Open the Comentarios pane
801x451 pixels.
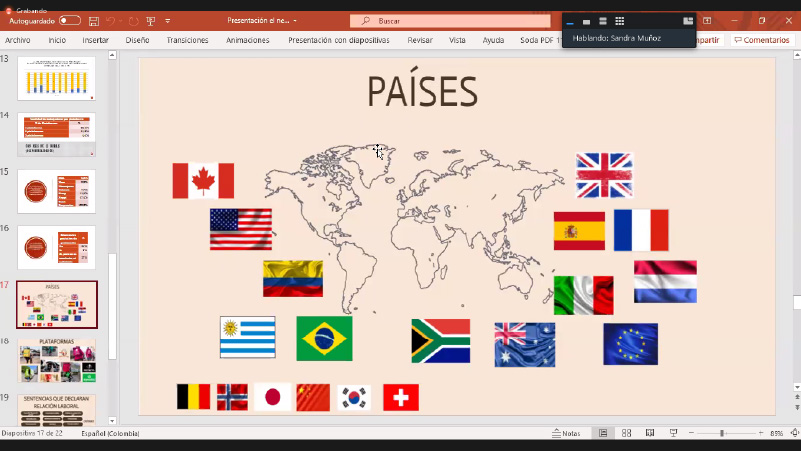pyautogui.click(x=761, y=40)
